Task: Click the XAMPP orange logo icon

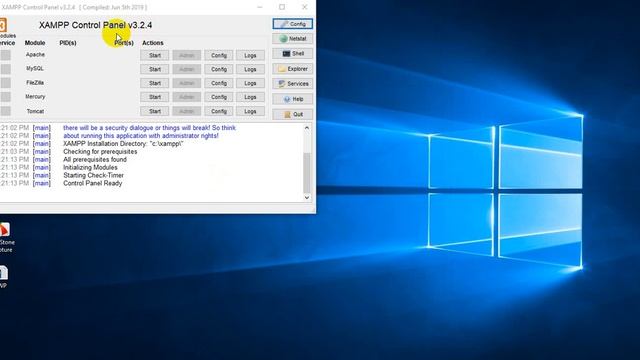Action: coord(3,25)
